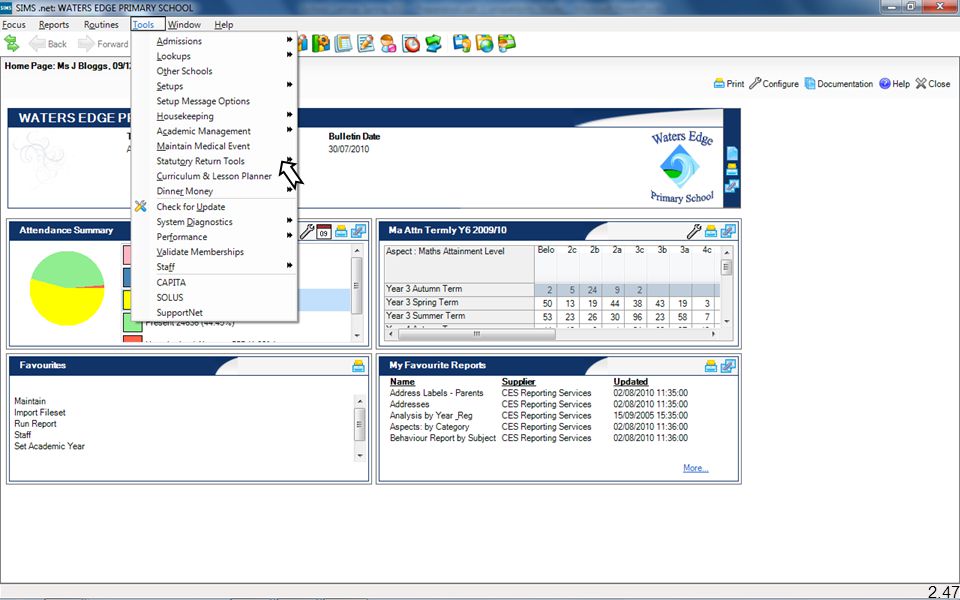This screenshot has width=960, height=600.
Task: Select Other Schools from Tools menu
Action: pyautogui.click(x=184, y=71)
